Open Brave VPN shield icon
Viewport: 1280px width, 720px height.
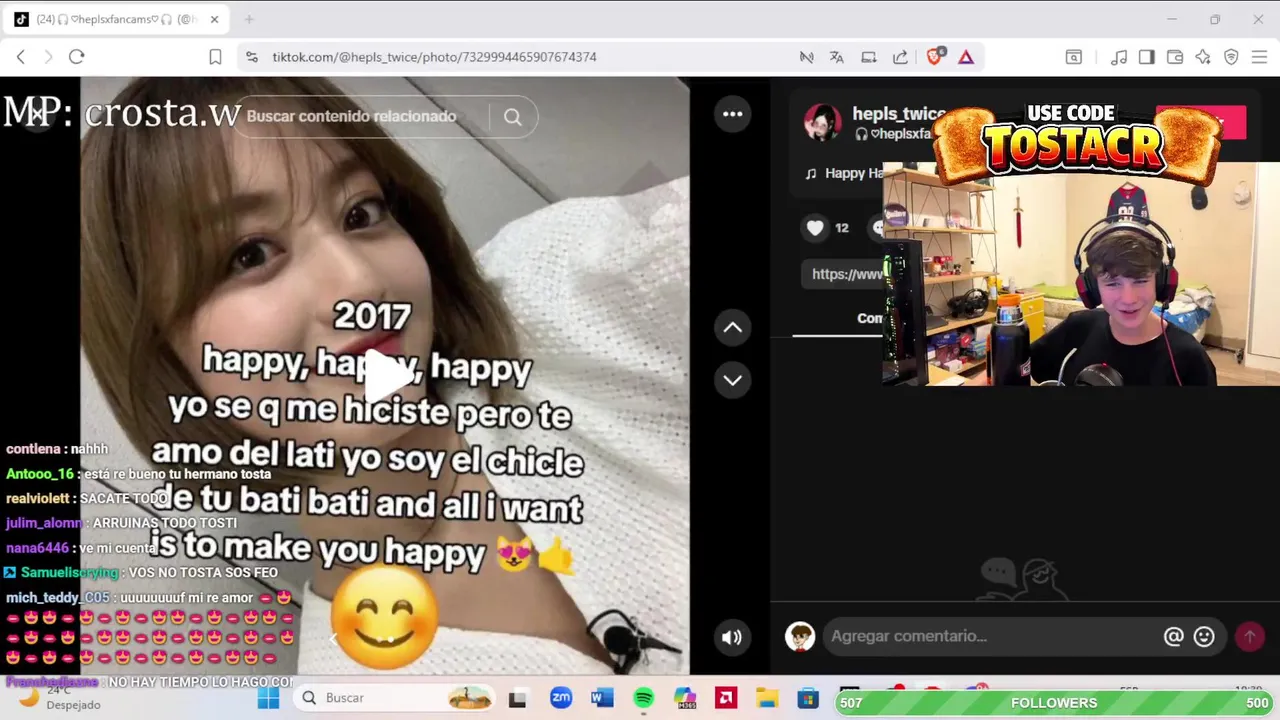1231,57
